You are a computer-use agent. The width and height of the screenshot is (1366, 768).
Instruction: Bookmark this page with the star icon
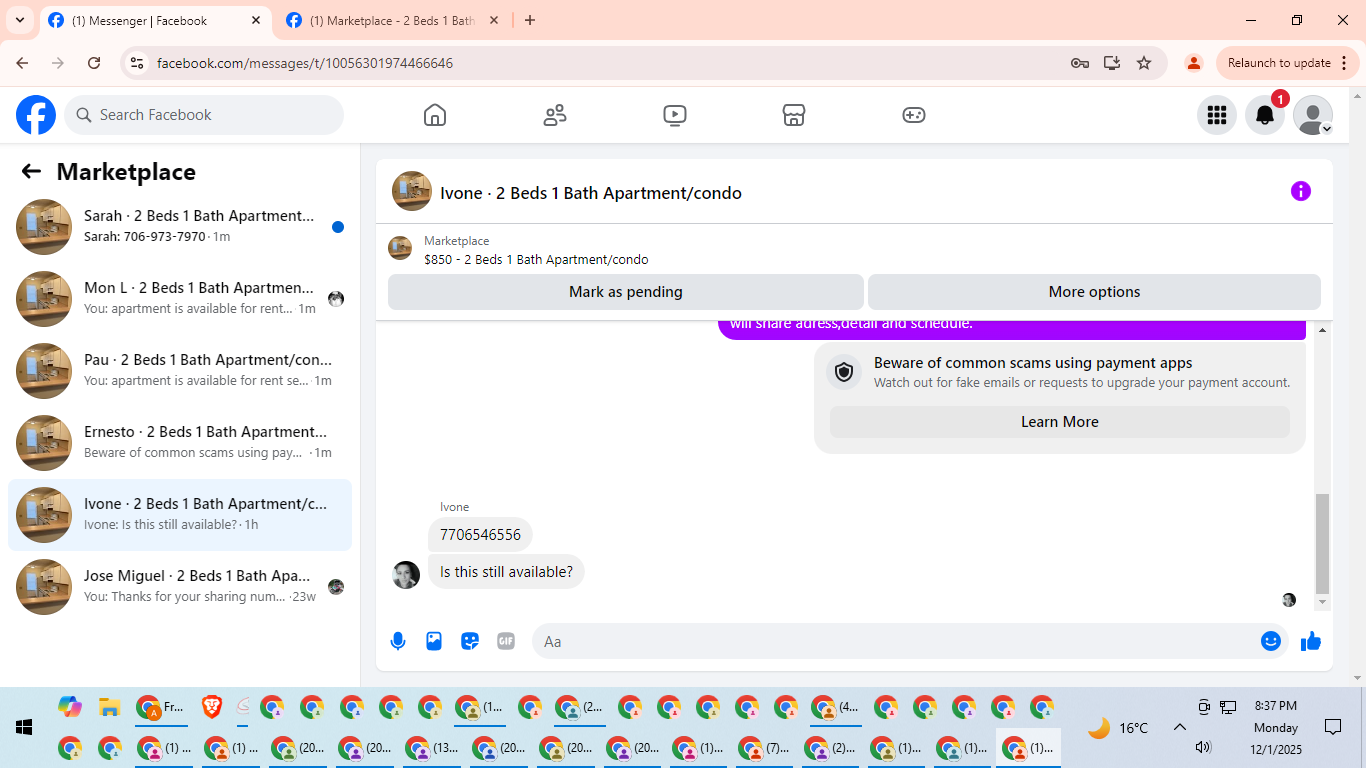pyautogui.click(x=1144, y=63)
